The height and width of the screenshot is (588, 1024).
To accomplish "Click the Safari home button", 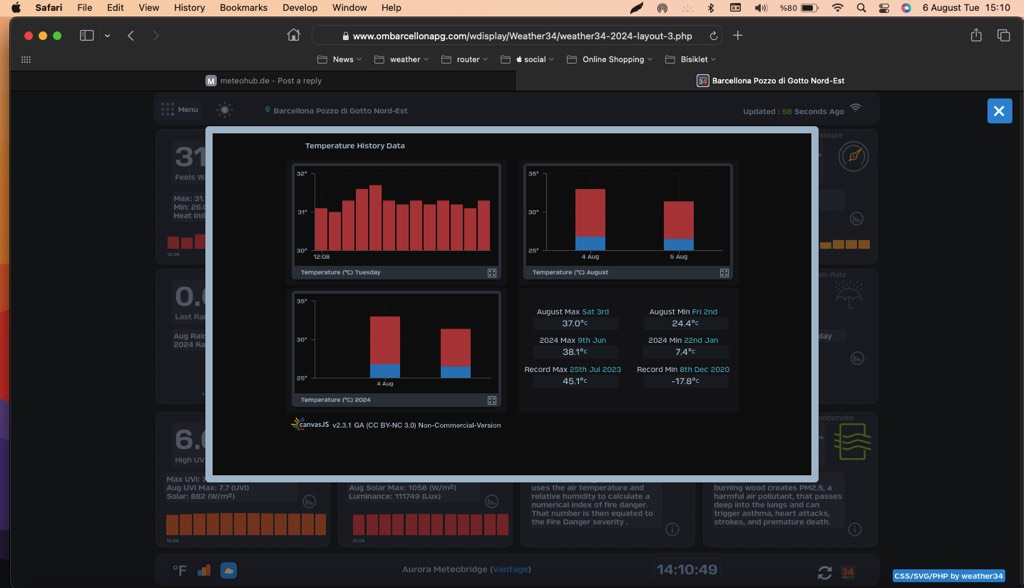I will point(293,35).
